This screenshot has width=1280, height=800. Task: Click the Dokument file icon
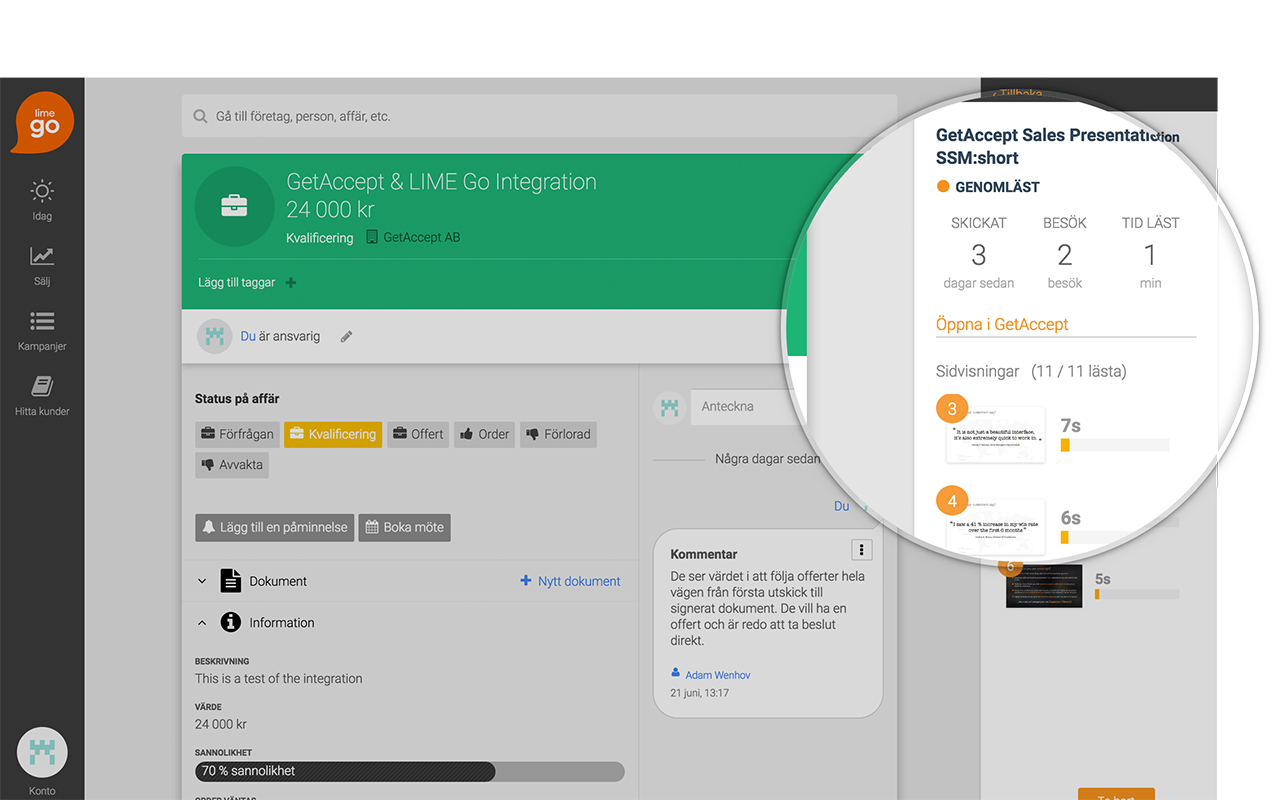coord(231,581)
